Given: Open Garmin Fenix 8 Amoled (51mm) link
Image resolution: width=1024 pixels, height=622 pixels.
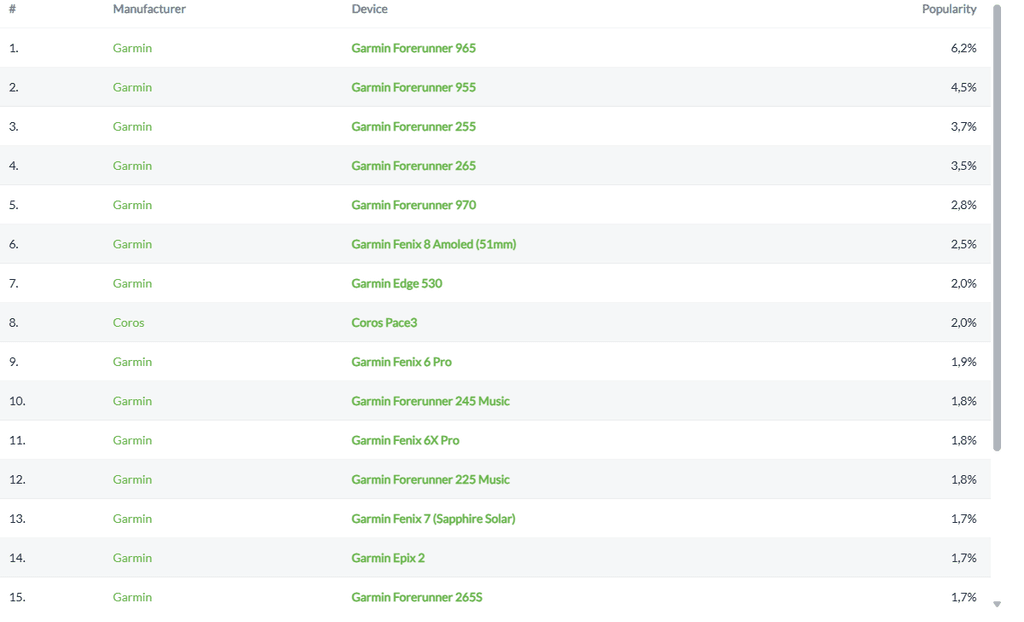Looking at the screenshot, I should coord(434,244).
